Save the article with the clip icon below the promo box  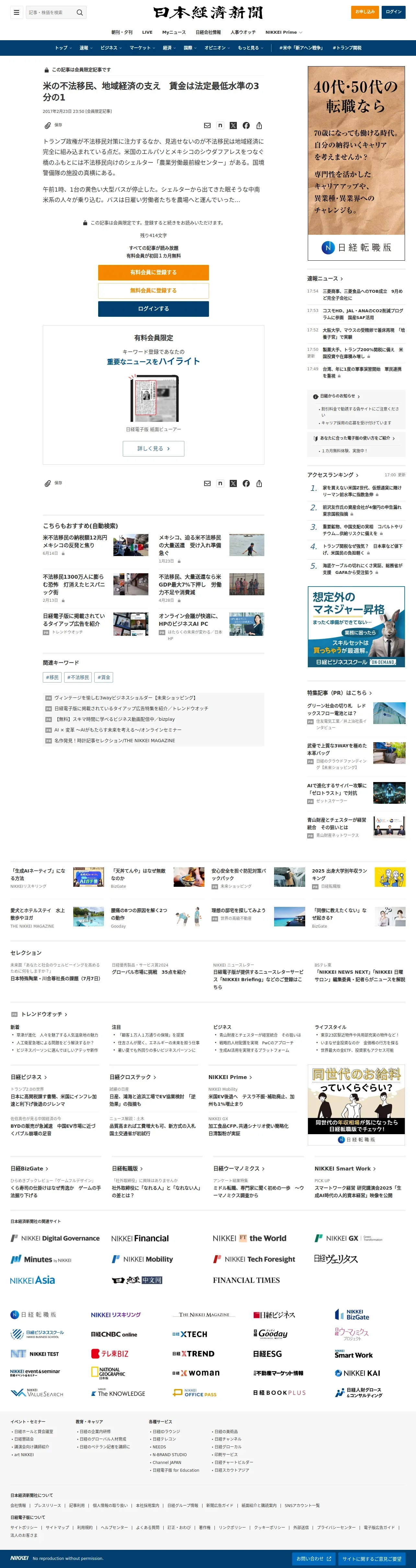click(47, 483)
